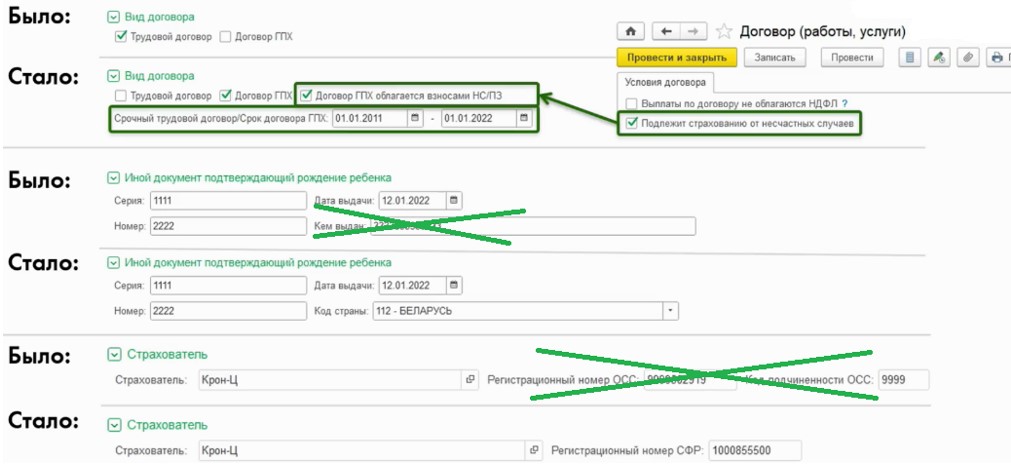1011x468 pixels.
Task: Collapse the Вид договора section under first Было
Action: (x=113, y=17)
